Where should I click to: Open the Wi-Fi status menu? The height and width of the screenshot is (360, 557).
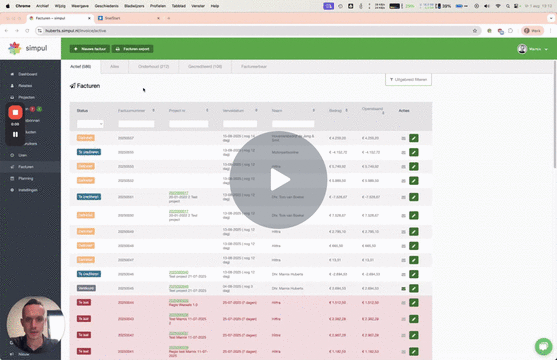point(498,6)
